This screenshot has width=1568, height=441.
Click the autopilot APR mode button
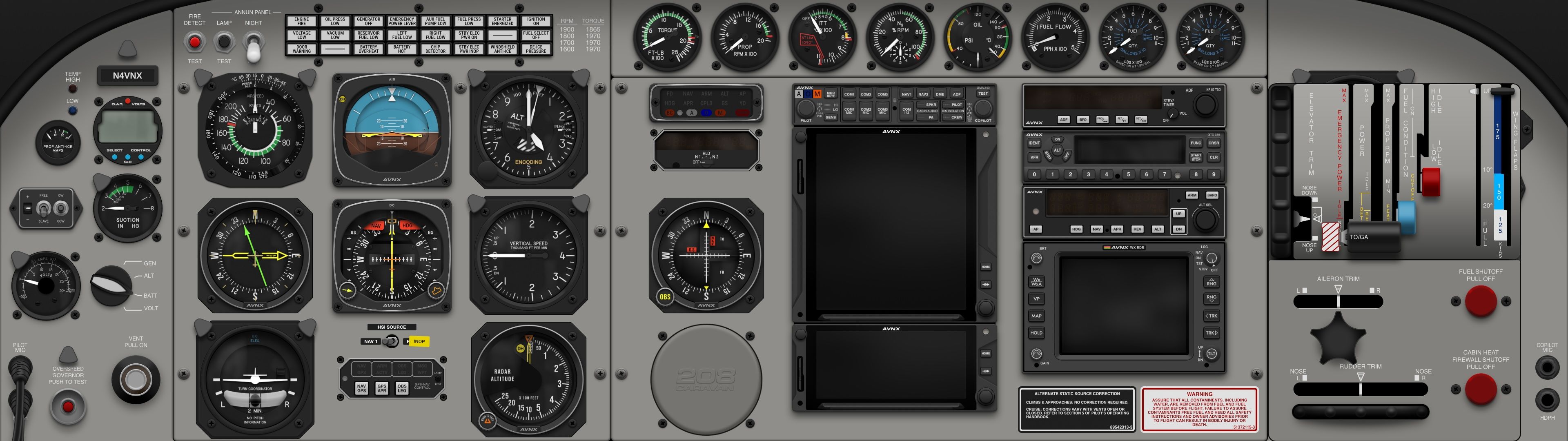(x=1117, y=229)
